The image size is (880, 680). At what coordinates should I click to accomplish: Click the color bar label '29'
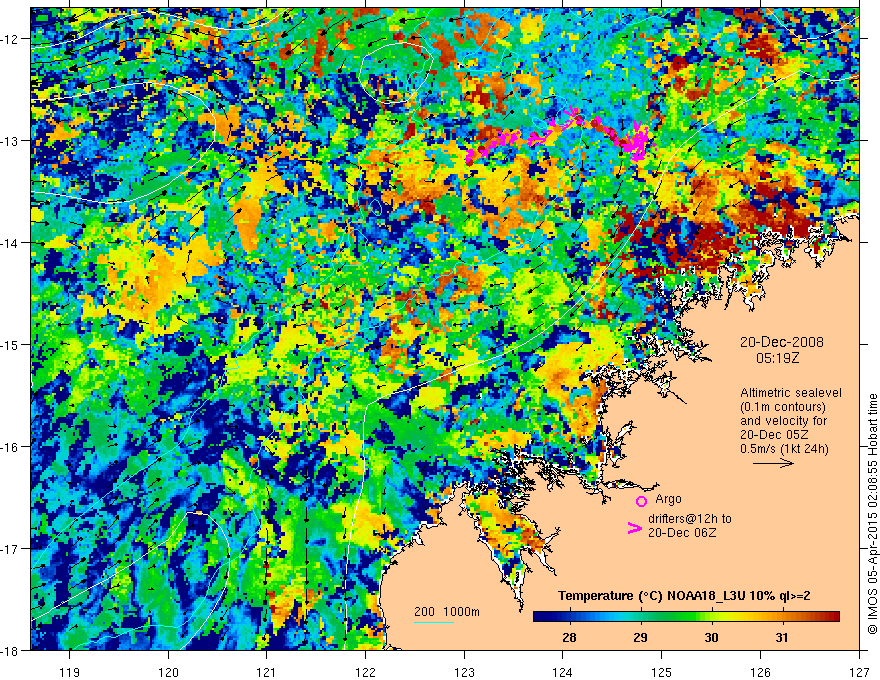click(640, 637)
